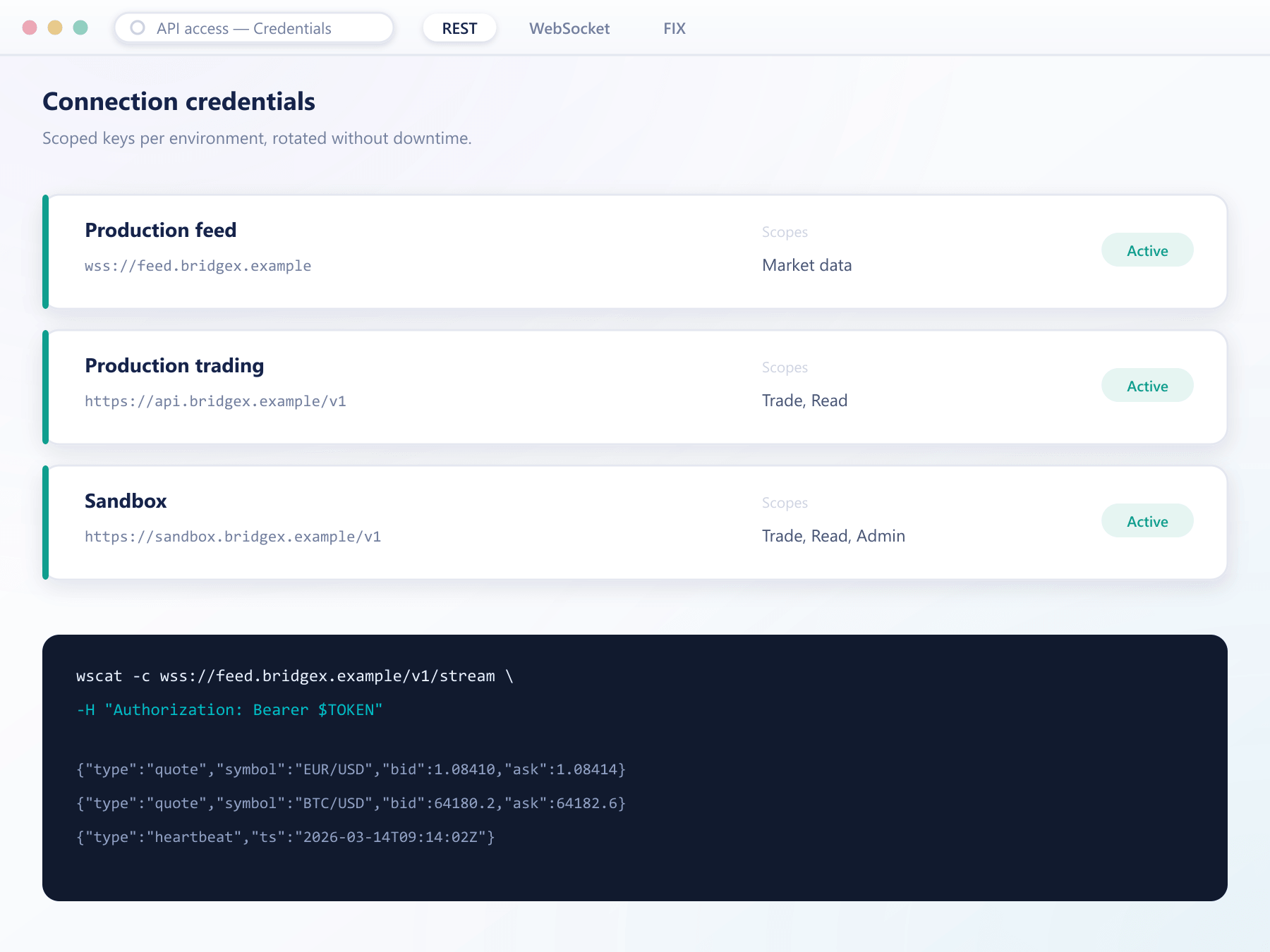Select the FIX tab

coord(675,28)
